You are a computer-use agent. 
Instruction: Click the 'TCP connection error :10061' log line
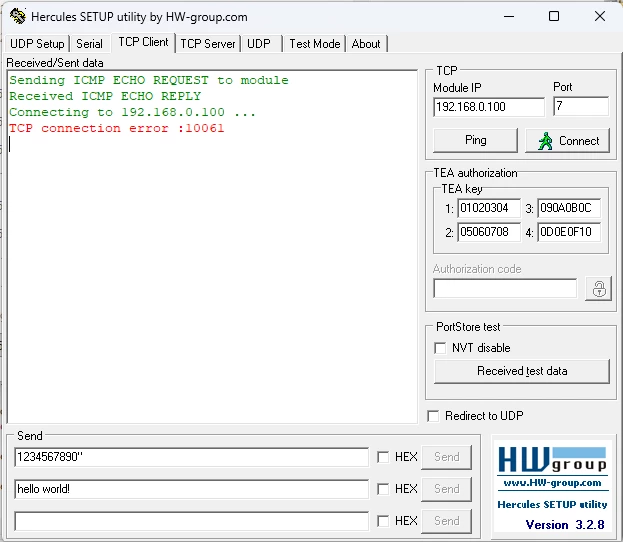coord(116,128)
